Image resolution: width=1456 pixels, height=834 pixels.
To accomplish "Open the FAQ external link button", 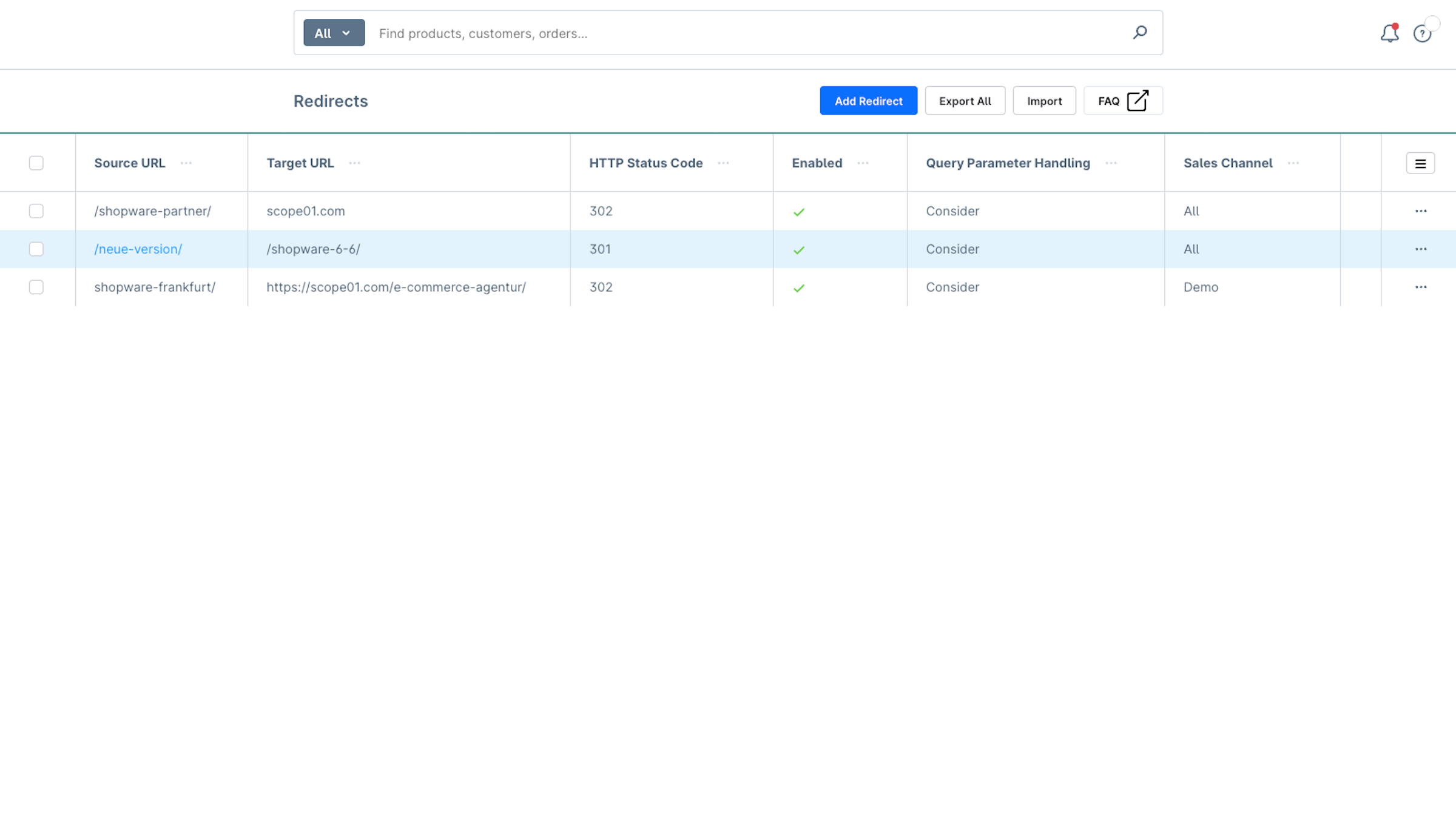I will [x=1123, y=101].
